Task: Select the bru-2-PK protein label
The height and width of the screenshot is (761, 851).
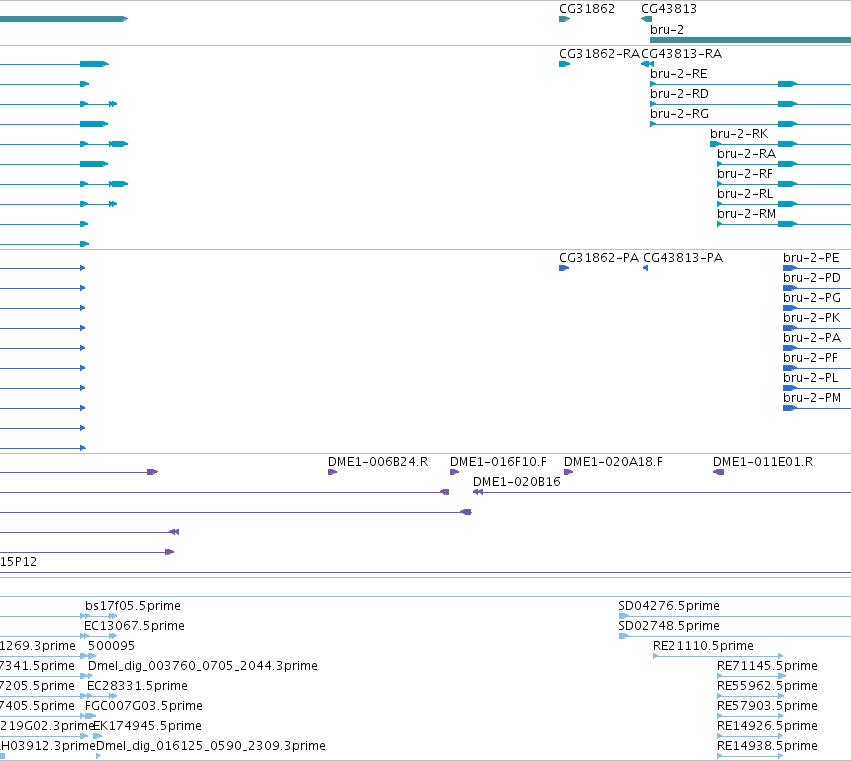Action: (811, 318)
